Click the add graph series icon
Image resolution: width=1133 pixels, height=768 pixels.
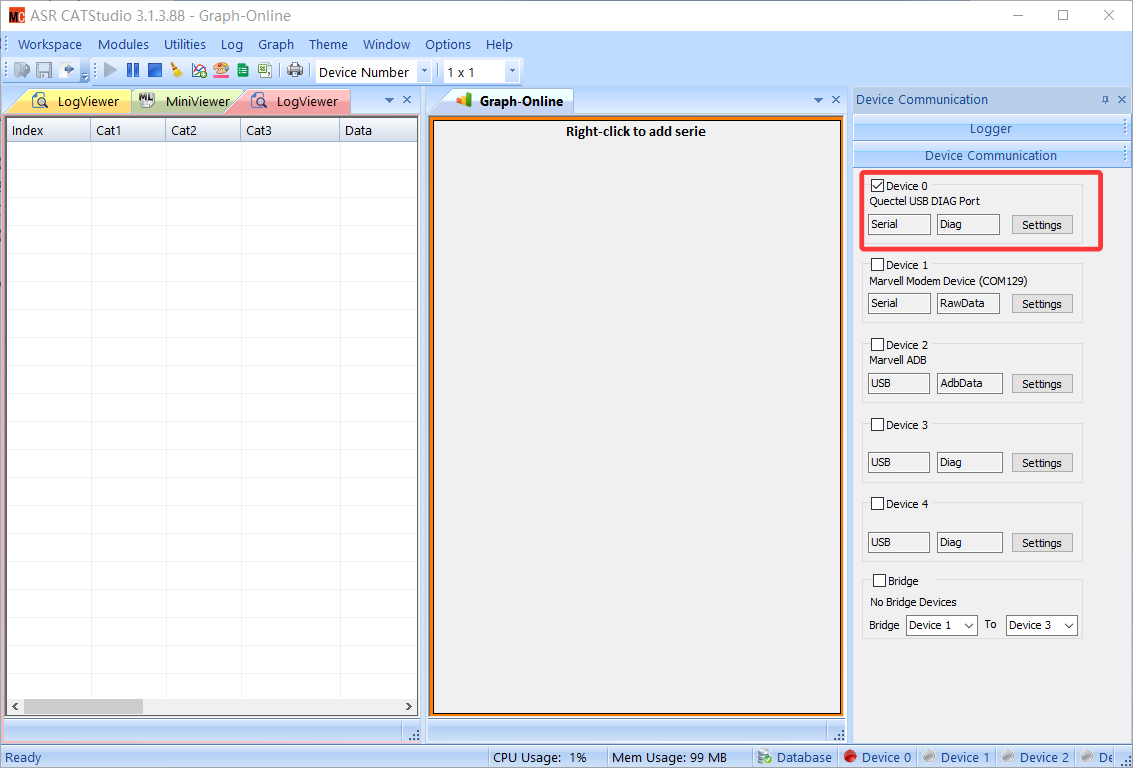pyautogui.click(x=199, y=70)
